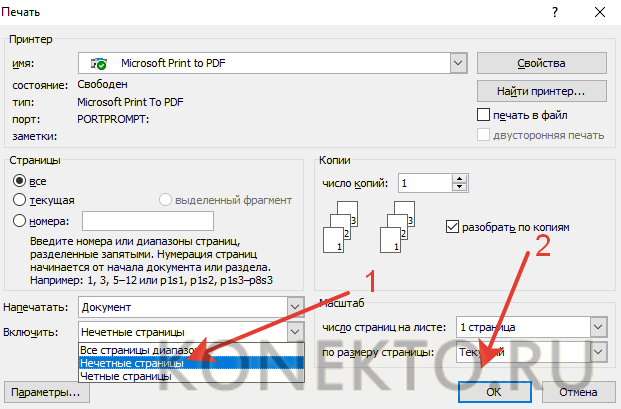Viewport: 621px width, 409px height.
Task: Select the 'текущая' page radio button
Action: [19, 200]
